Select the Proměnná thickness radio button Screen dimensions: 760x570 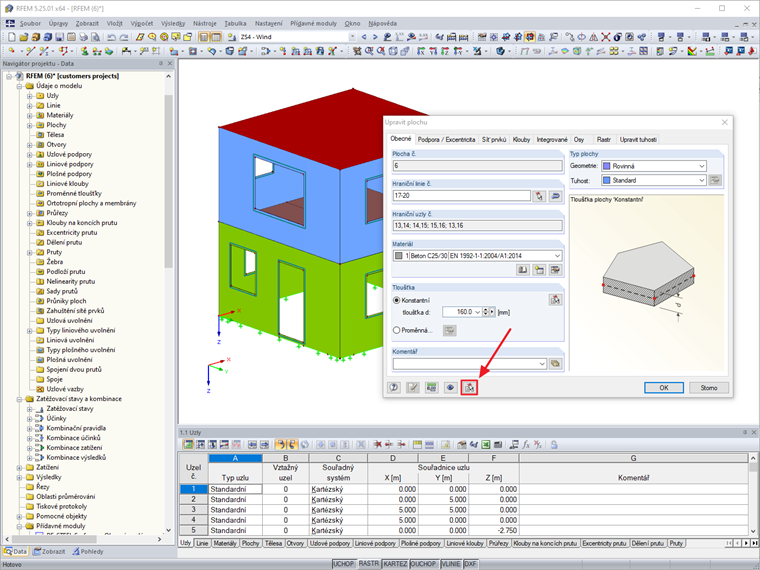pos(396,330)
